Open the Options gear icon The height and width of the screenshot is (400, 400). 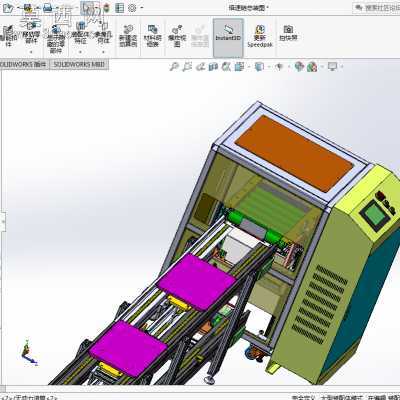132,8
